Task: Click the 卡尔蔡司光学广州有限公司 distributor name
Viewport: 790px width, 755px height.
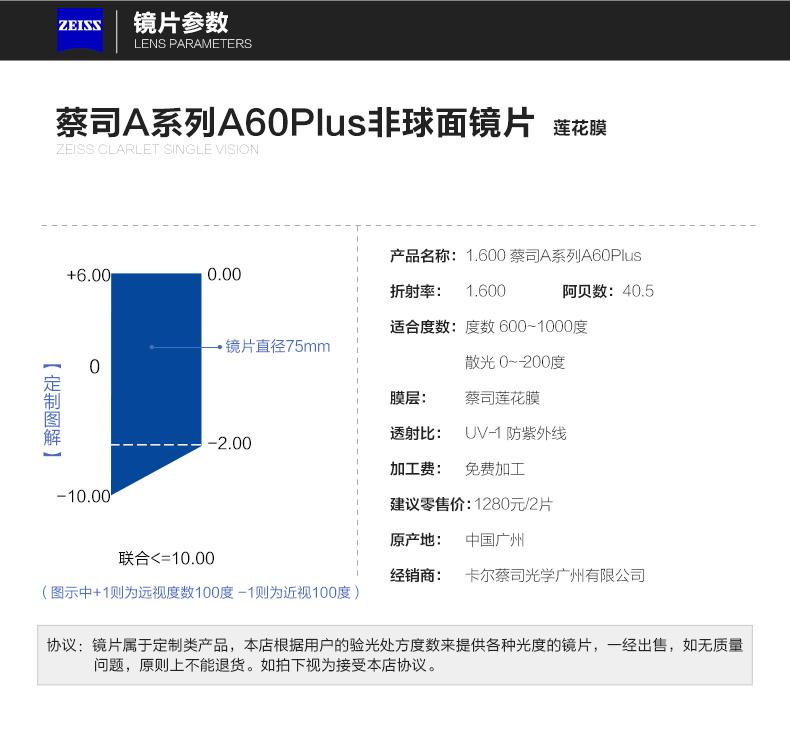Action: [555, 575]
